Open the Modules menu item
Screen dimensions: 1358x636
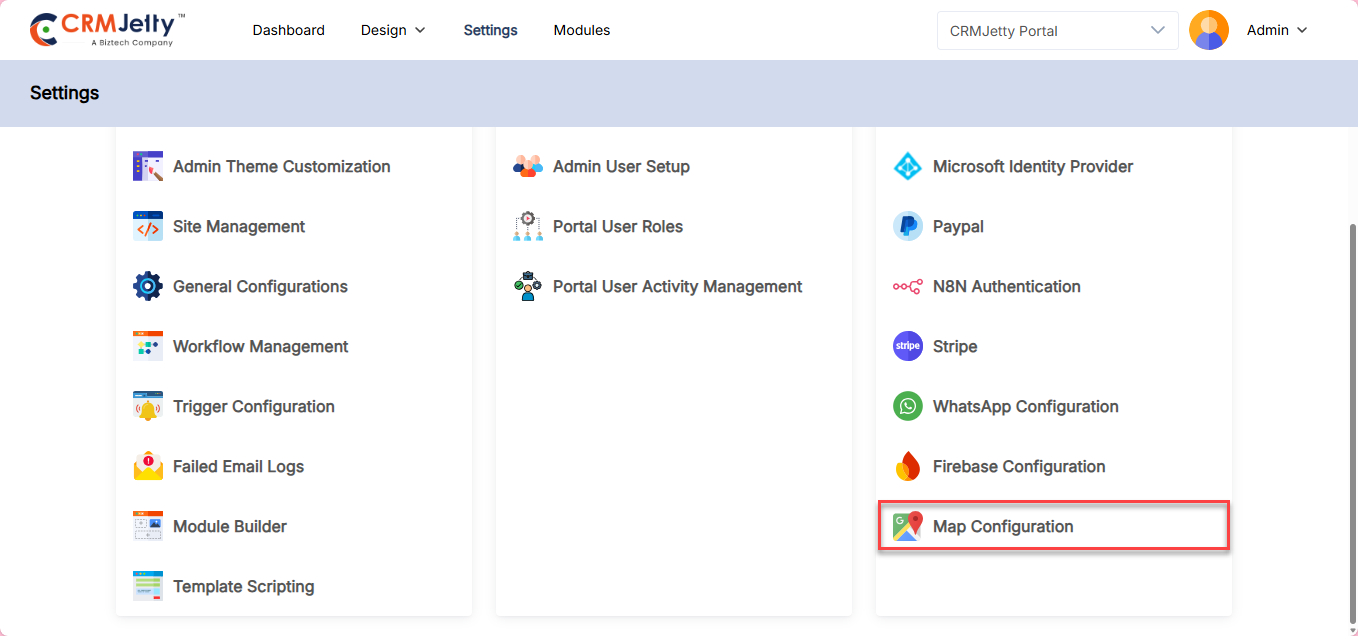pyautogui.click(x=582, y=30)
